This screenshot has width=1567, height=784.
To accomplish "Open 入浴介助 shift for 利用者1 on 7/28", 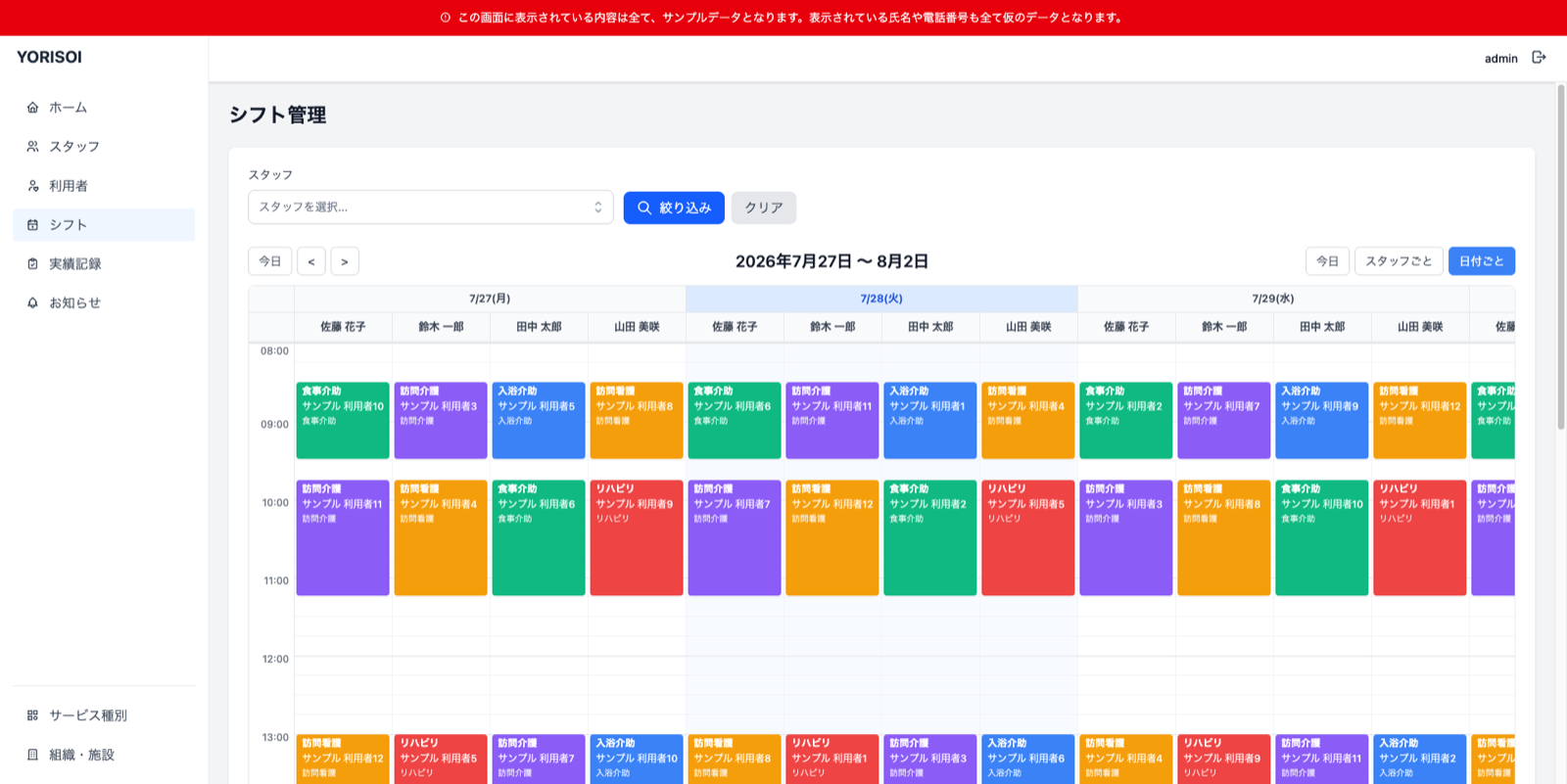I will (930, 421).
